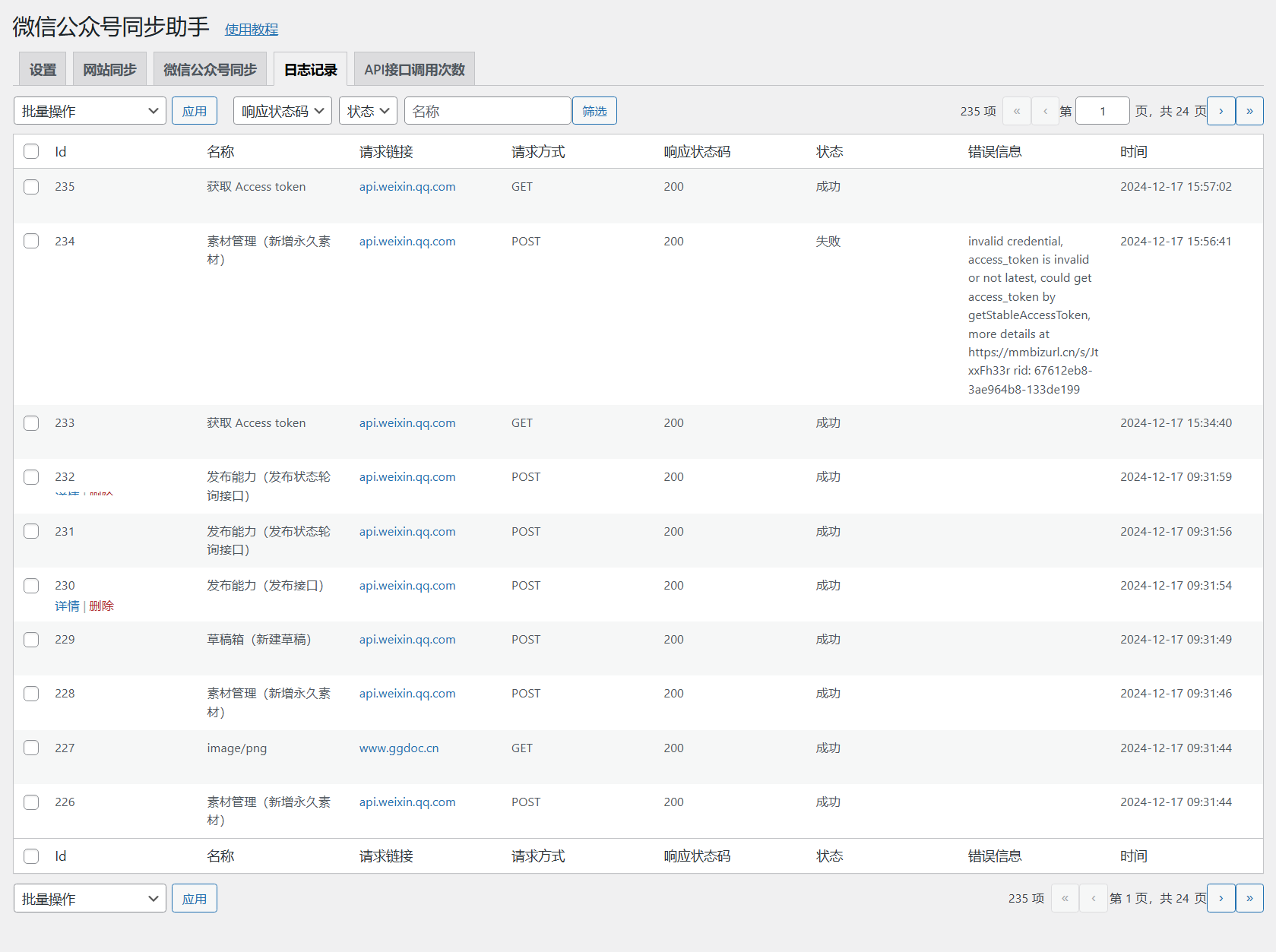The width and height of the screenshot is (1276, 952).
Task: Tick checkbox for log entry 232
Action: pos(31,477)
